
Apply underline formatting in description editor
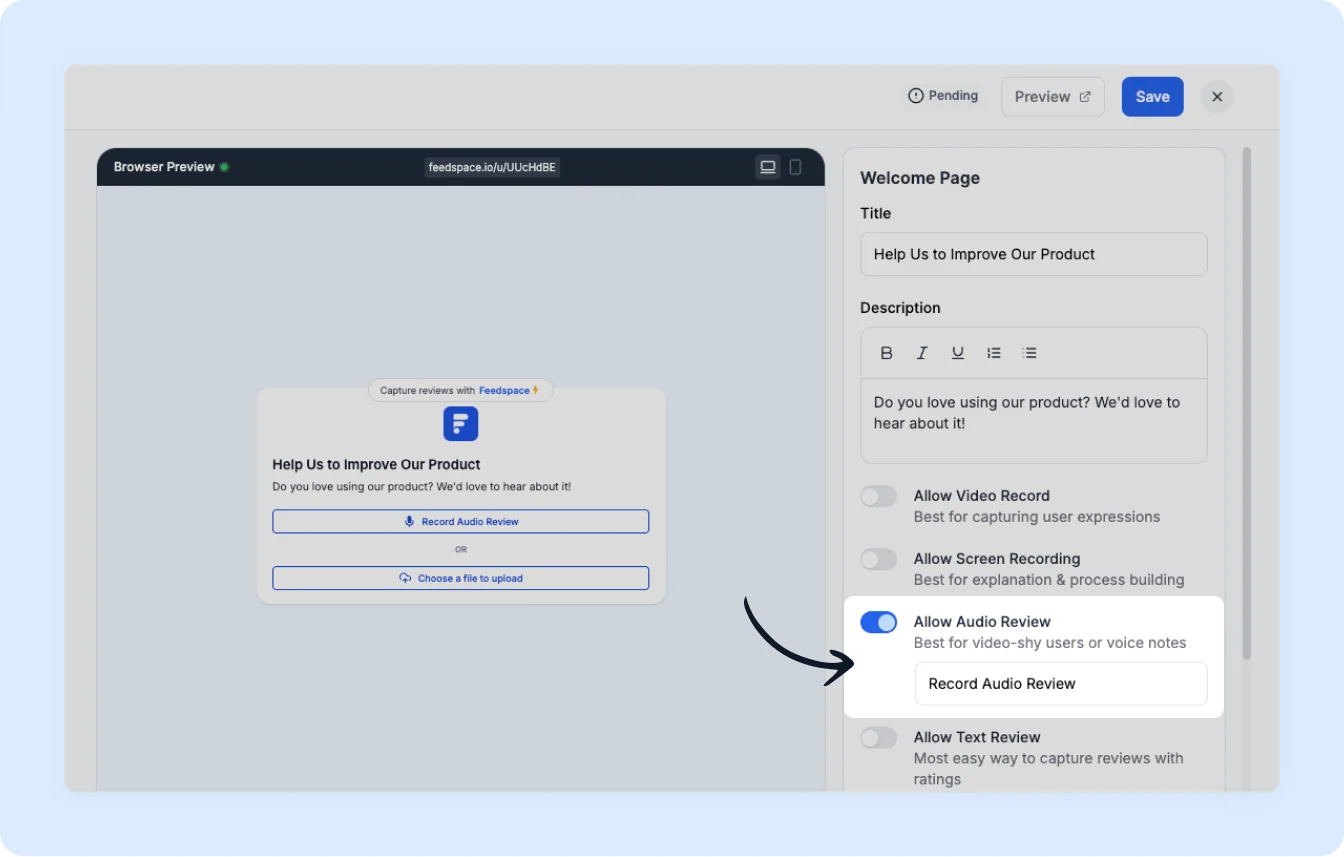(958, 353)
